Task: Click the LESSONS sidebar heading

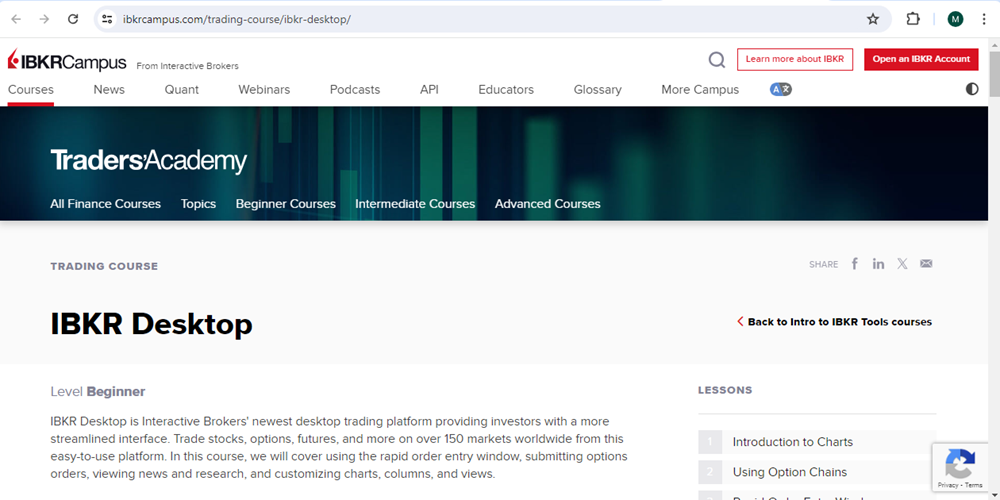Action: click(x=725, y=390)
